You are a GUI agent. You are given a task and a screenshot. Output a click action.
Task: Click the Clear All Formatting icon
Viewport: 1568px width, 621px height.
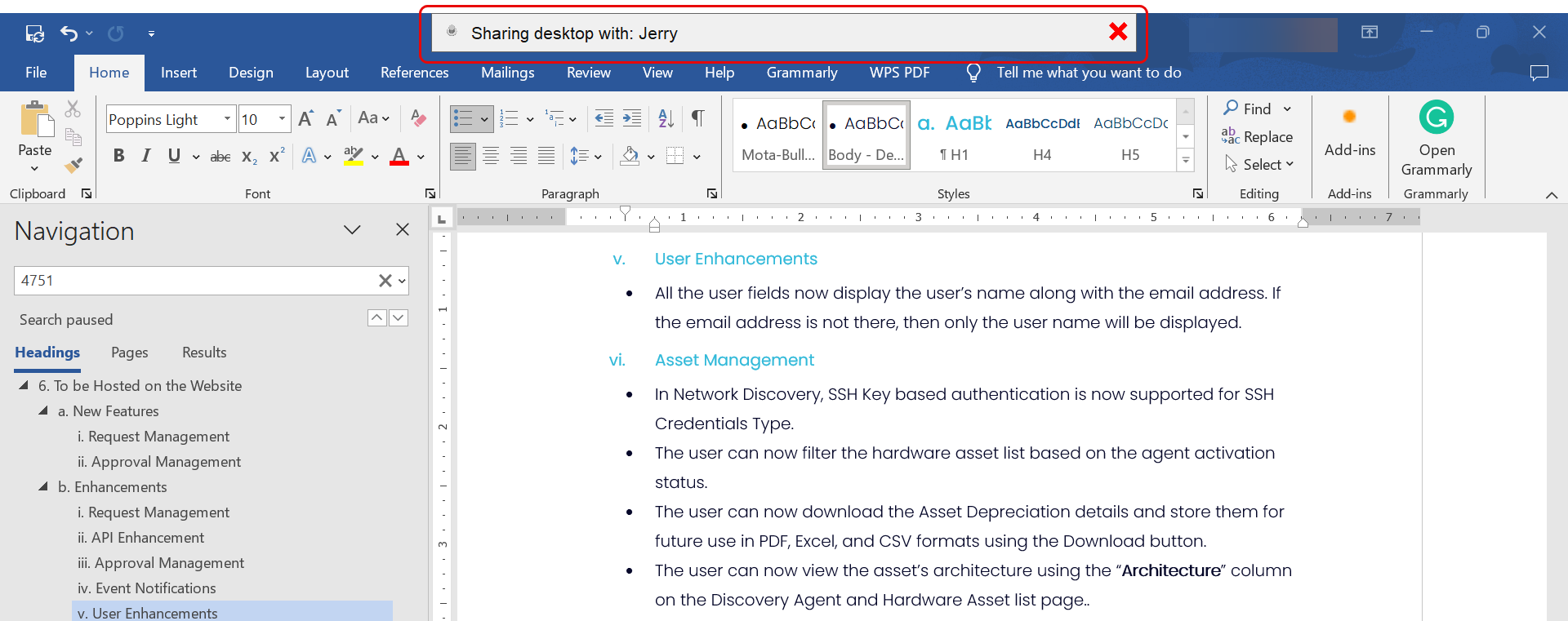(x=418, y=119)
